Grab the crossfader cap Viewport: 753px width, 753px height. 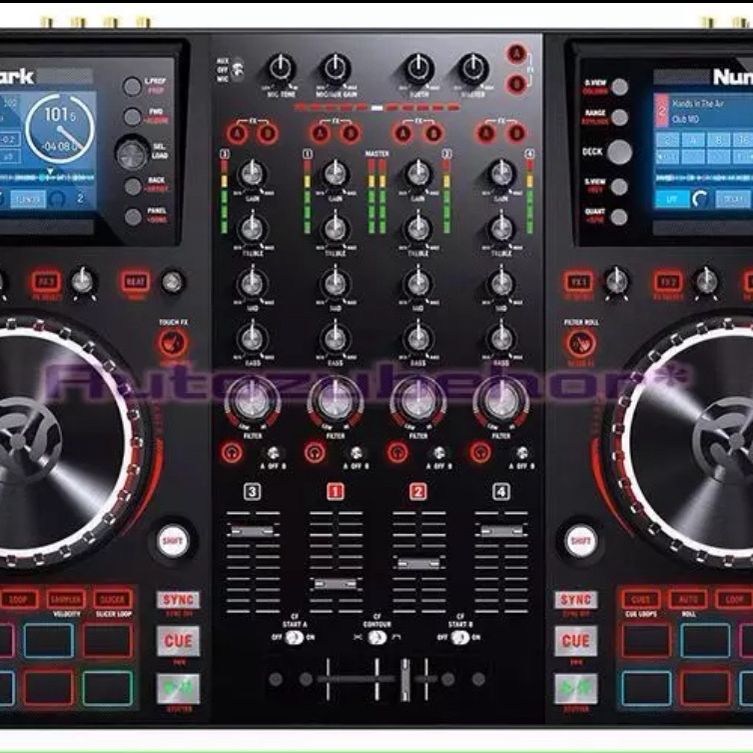click(406, 679)
